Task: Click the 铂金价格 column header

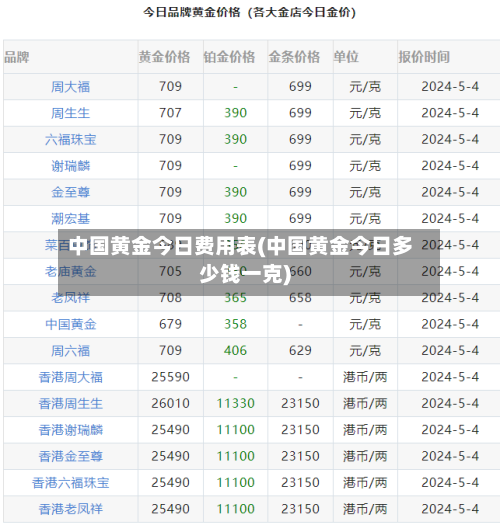Action: (x=229, y=57)
